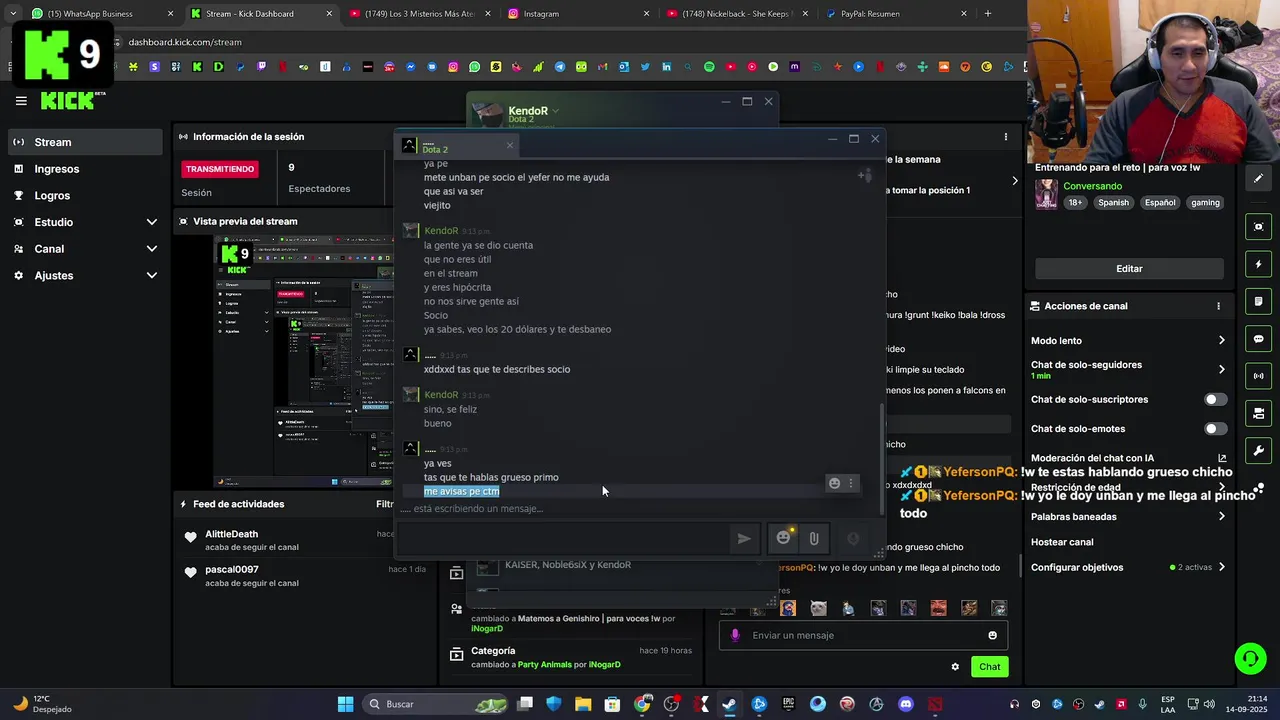Open the green headset support button
The image size is (1280, 720).
[1250, 658]
